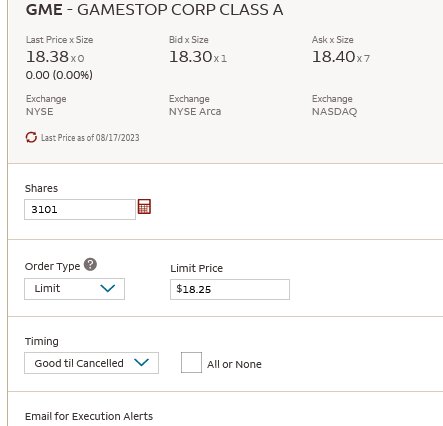Viewport: 443px width, 426px height.
Task: Enable the All or None checkbox
Action: pyautogui.click(x=191, y=362)
